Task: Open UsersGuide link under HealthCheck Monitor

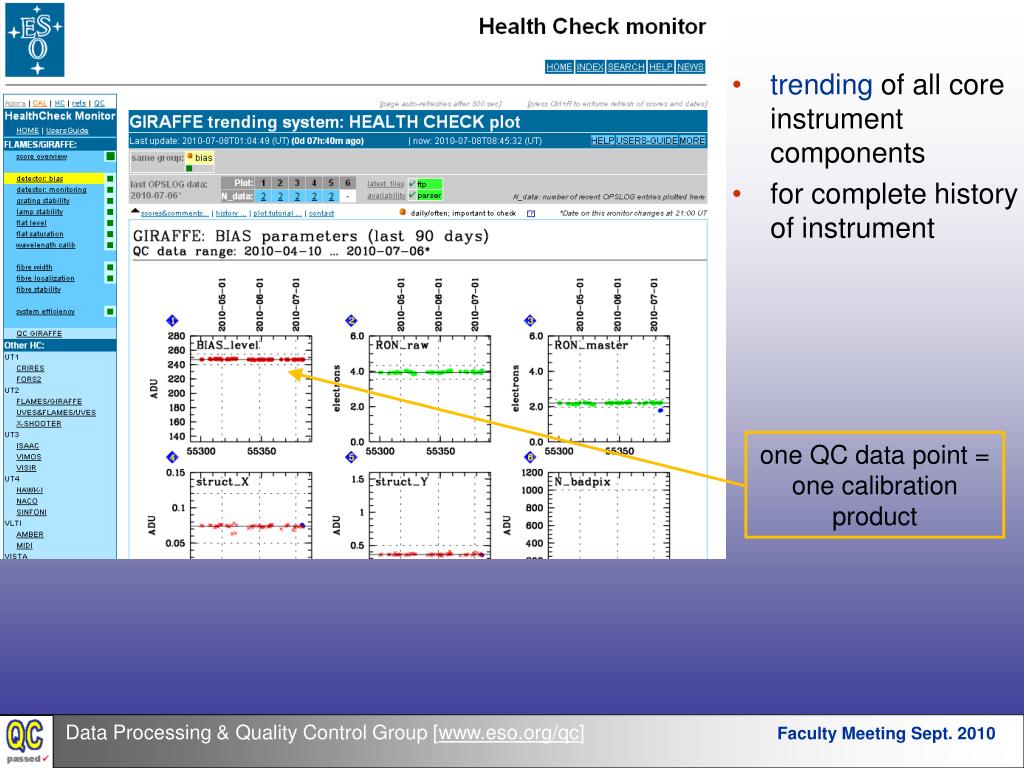Action: point(67,131)
